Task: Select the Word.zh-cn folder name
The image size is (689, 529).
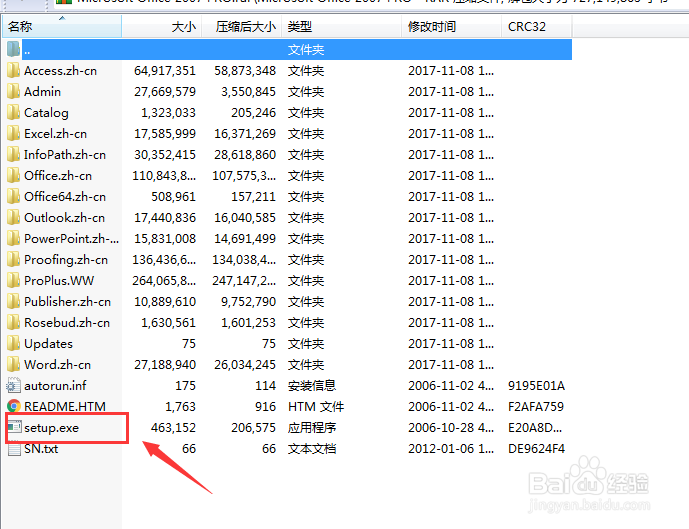Action: (58, 365)
